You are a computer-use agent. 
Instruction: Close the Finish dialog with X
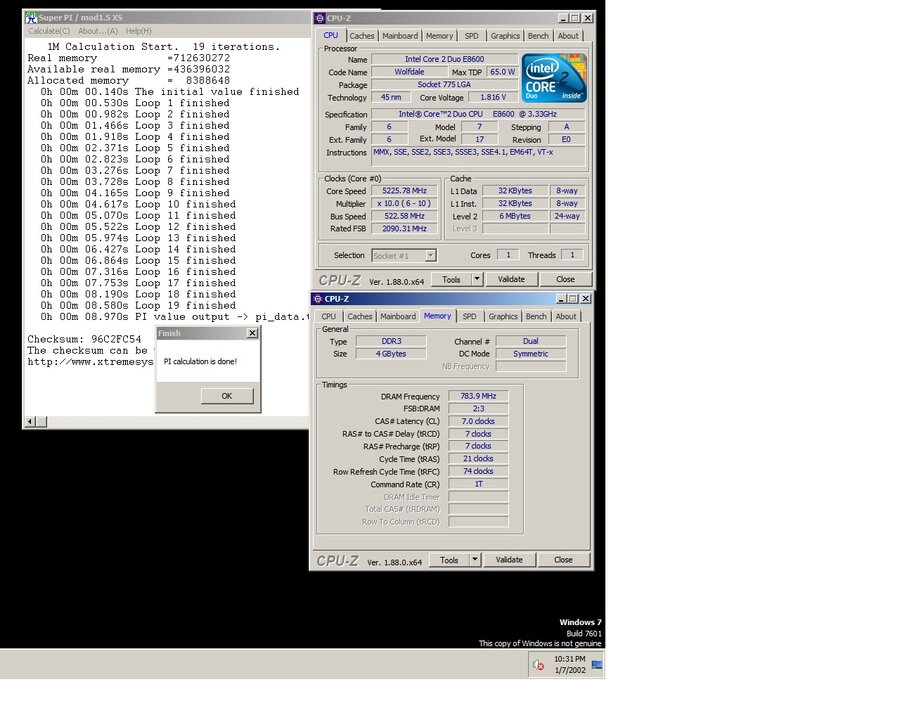(252, 333)
